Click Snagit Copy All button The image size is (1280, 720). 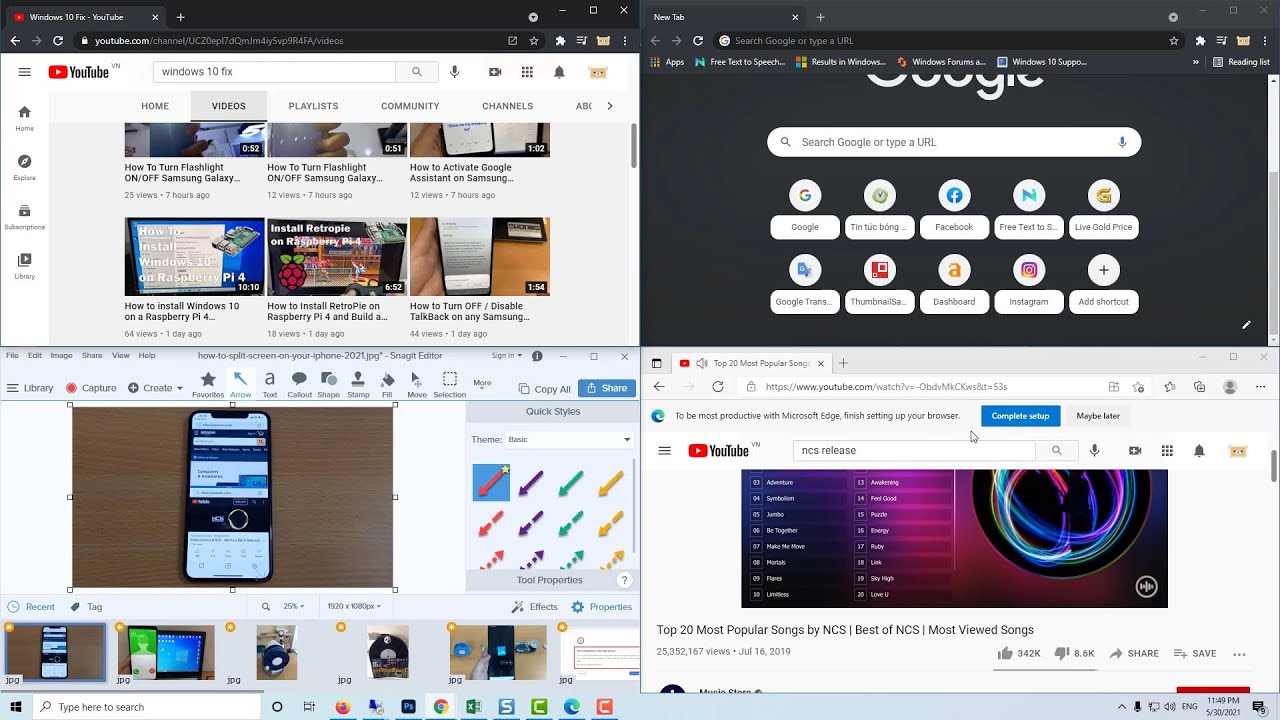(x=544, y=389)
